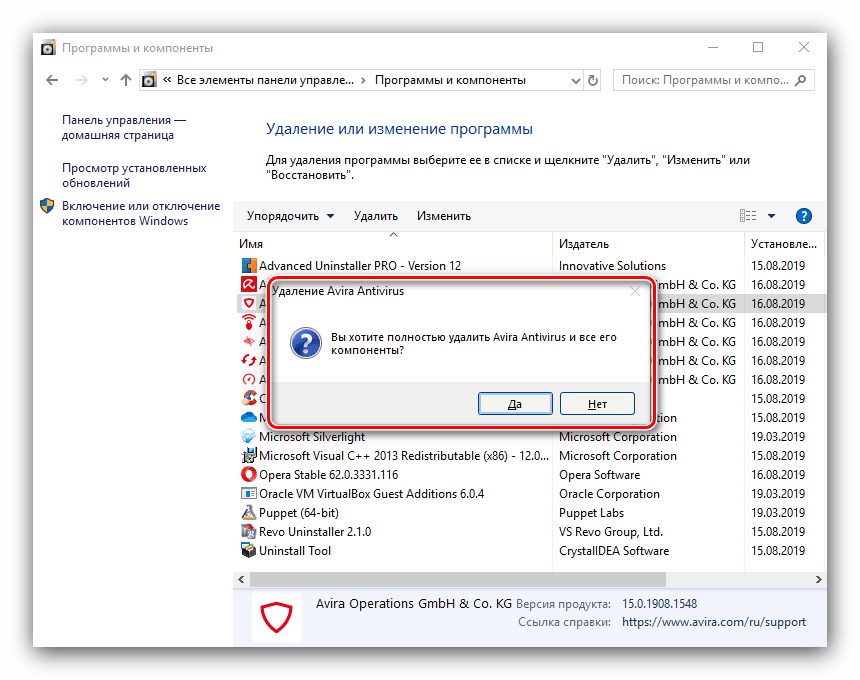Navigate up one level with up arrow
This screenshot has height=680, width=860.
pos(126,80)
